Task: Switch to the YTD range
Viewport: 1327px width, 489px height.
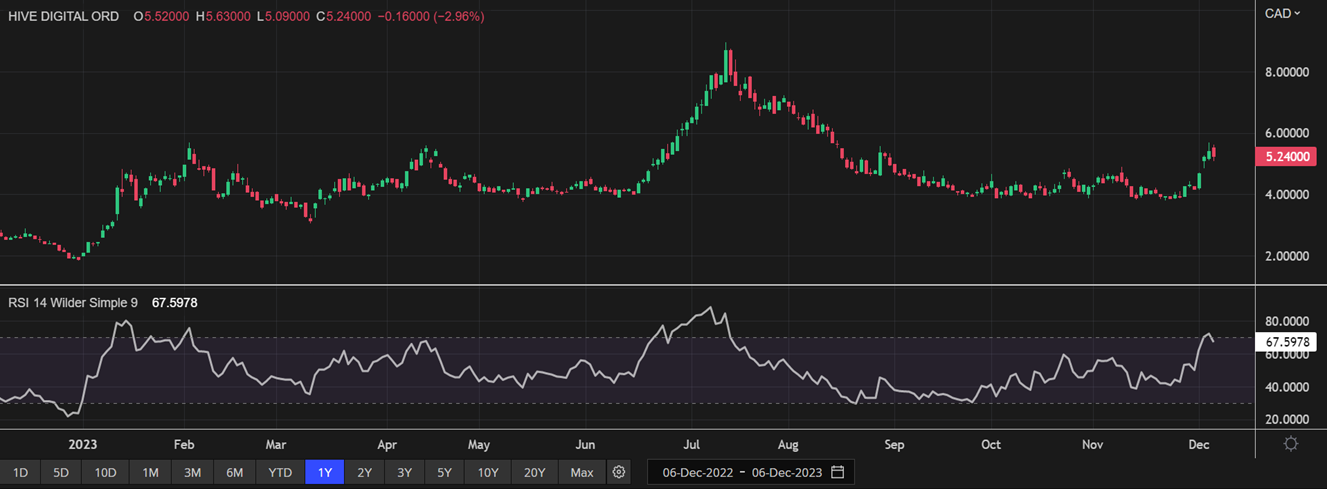Action: (x=280, y=472)
